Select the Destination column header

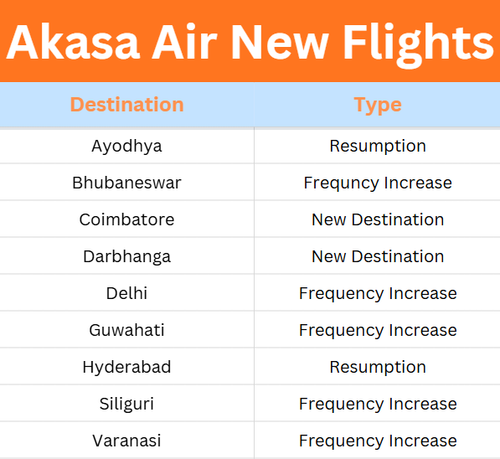coord(127,104)
